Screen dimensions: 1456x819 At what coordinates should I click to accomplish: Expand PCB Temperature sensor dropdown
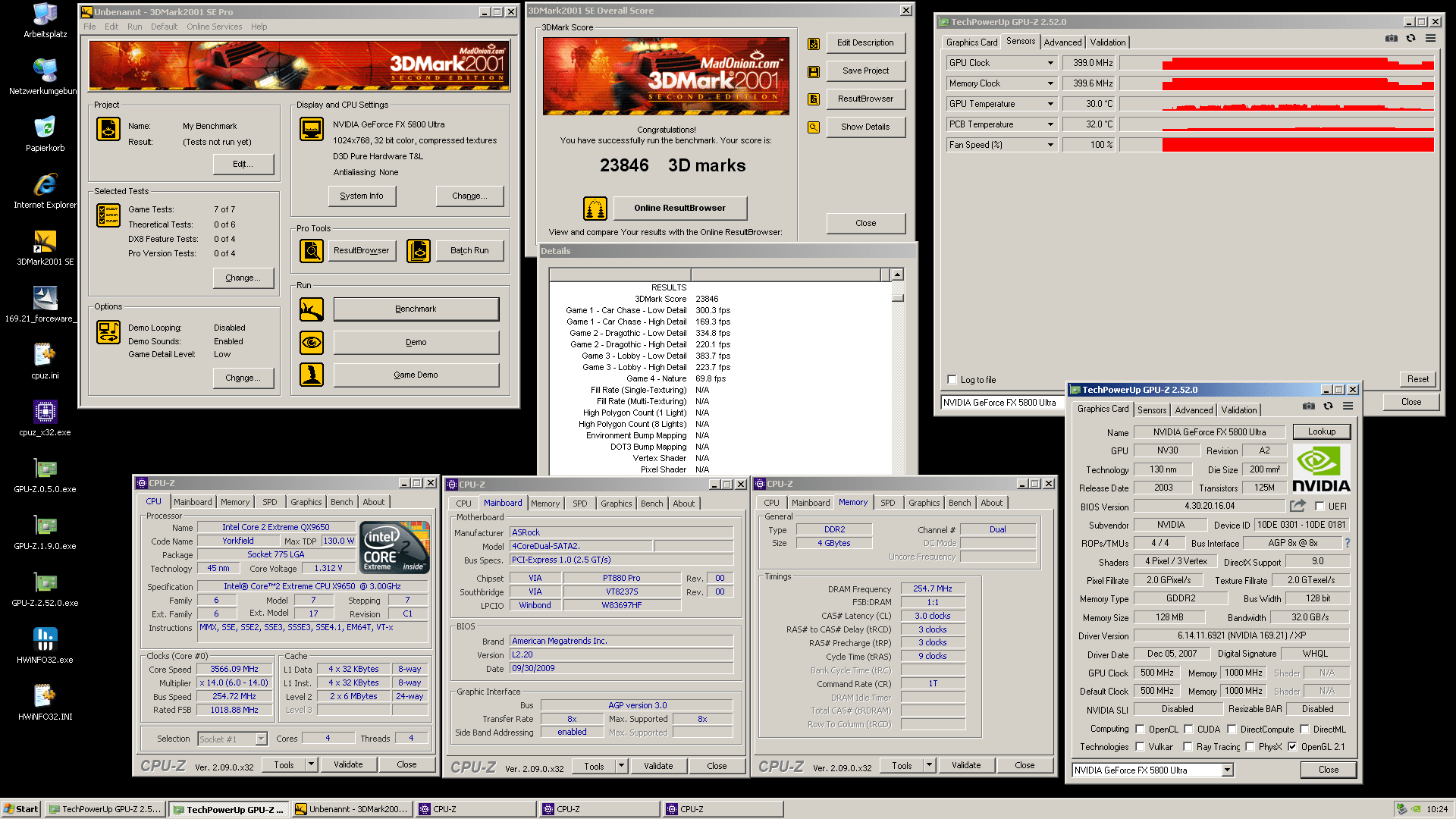click(x=1050, y=124)
